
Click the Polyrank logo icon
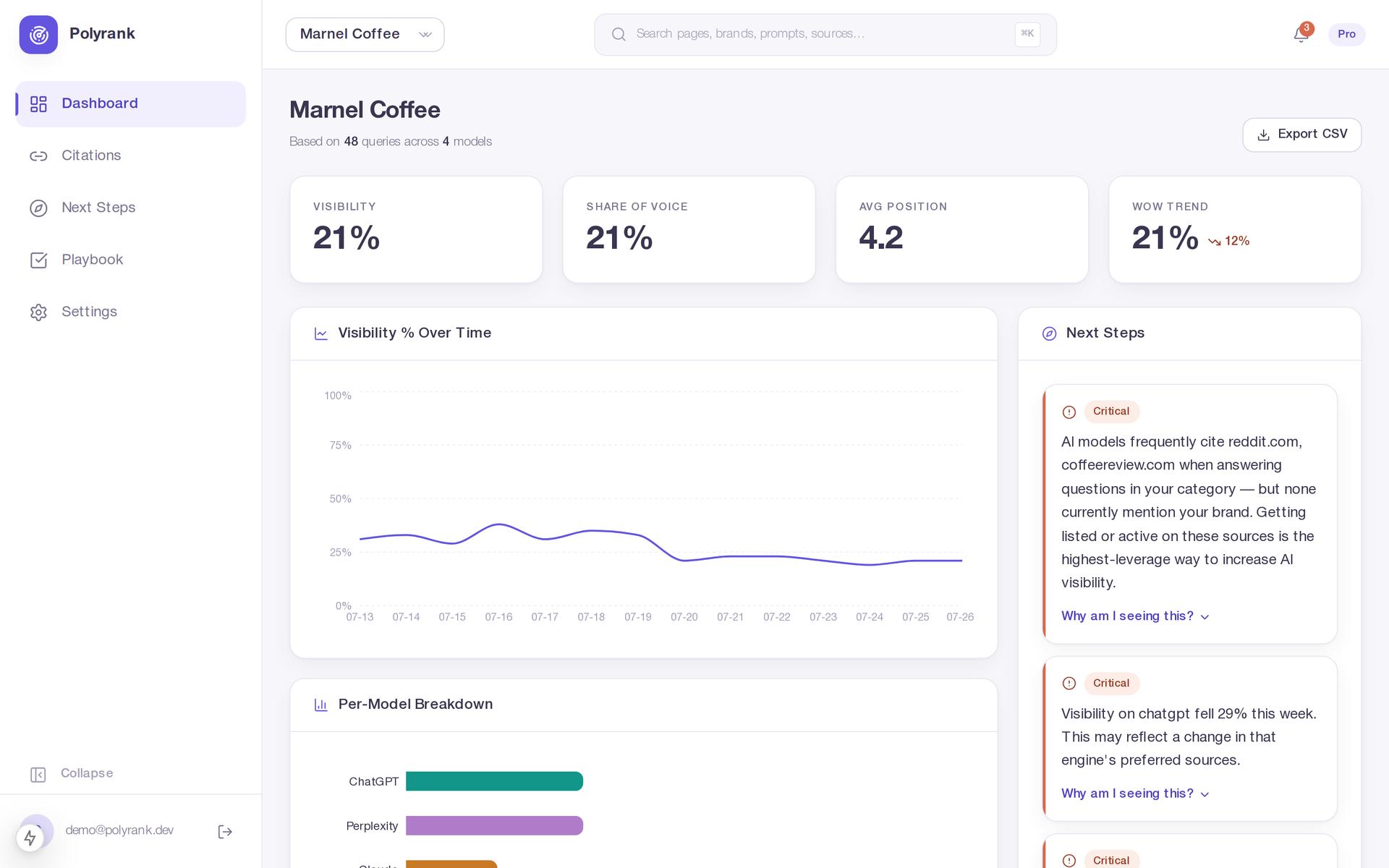38,34
